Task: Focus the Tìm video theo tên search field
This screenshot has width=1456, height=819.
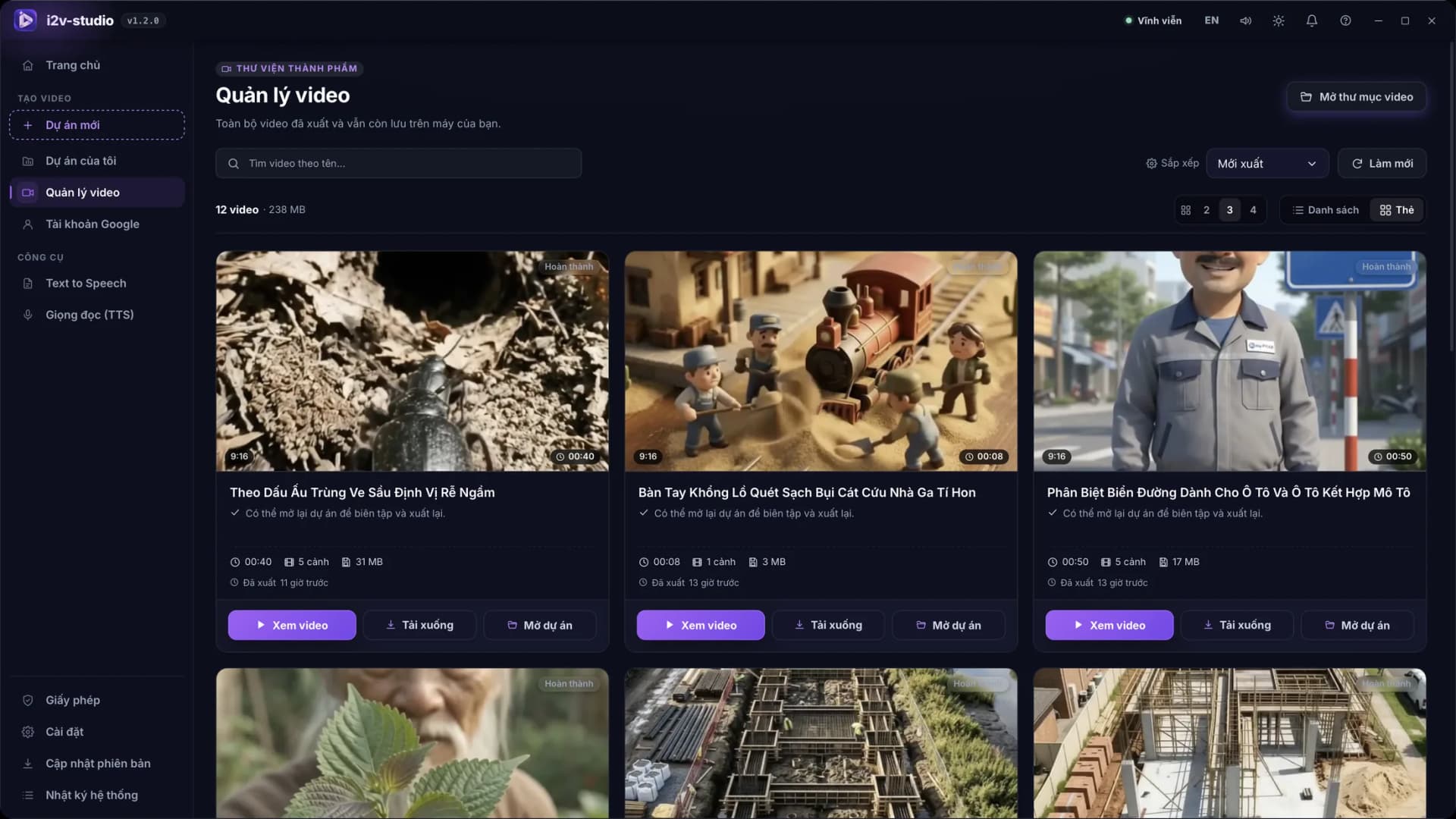Action: click(x=399, y=163)
